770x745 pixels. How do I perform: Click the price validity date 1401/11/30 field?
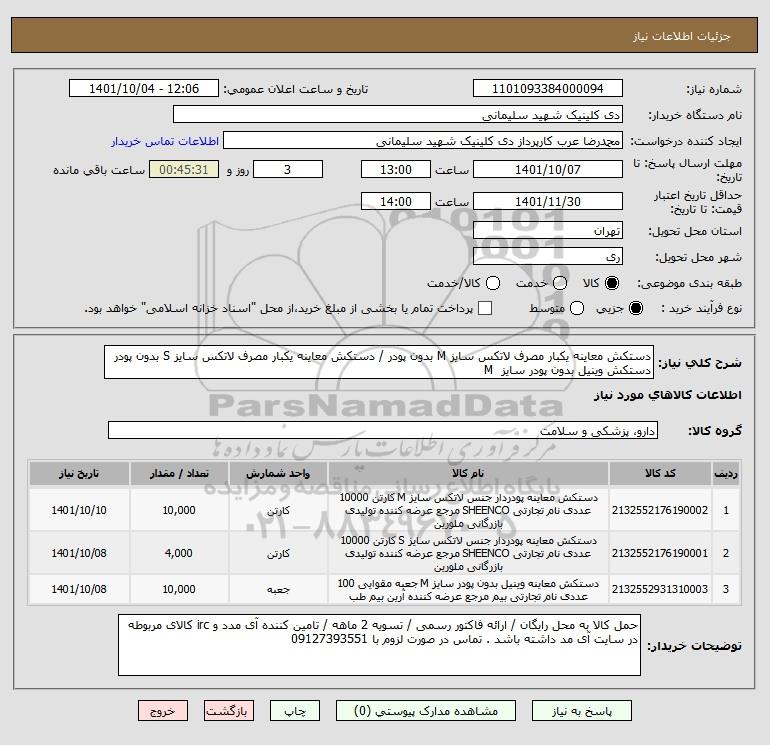click(x=548, y=201)
